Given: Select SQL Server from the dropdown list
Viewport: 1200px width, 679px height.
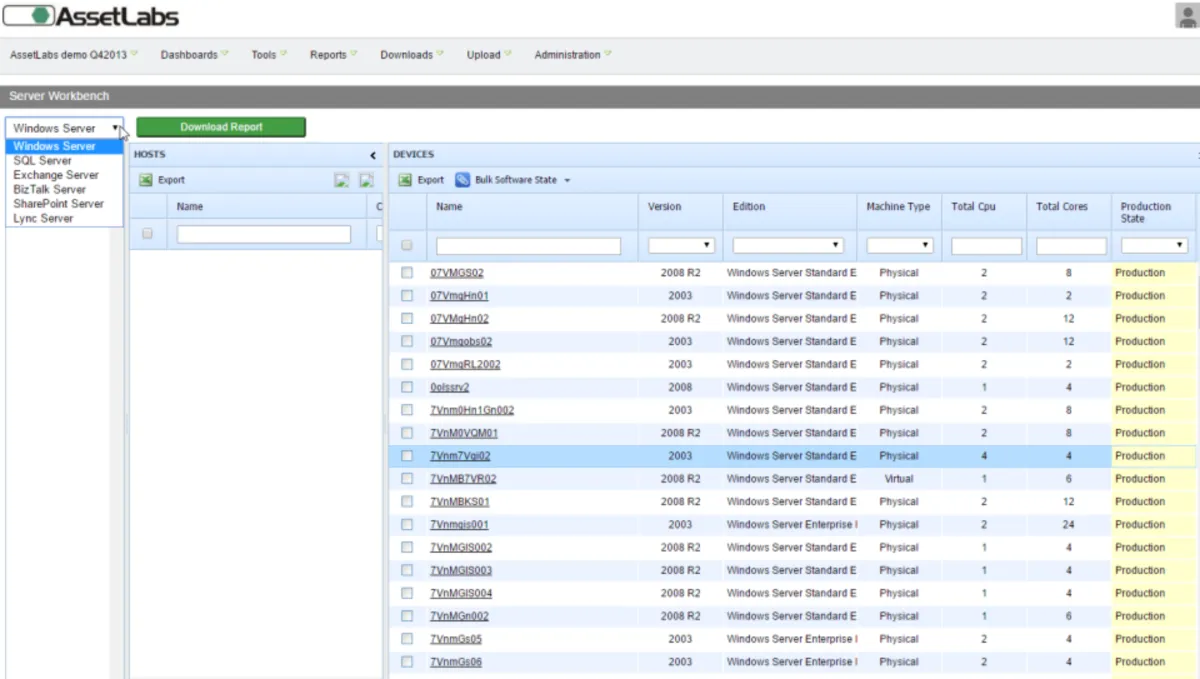Looking at the screenshot, I should coord(42,161).
